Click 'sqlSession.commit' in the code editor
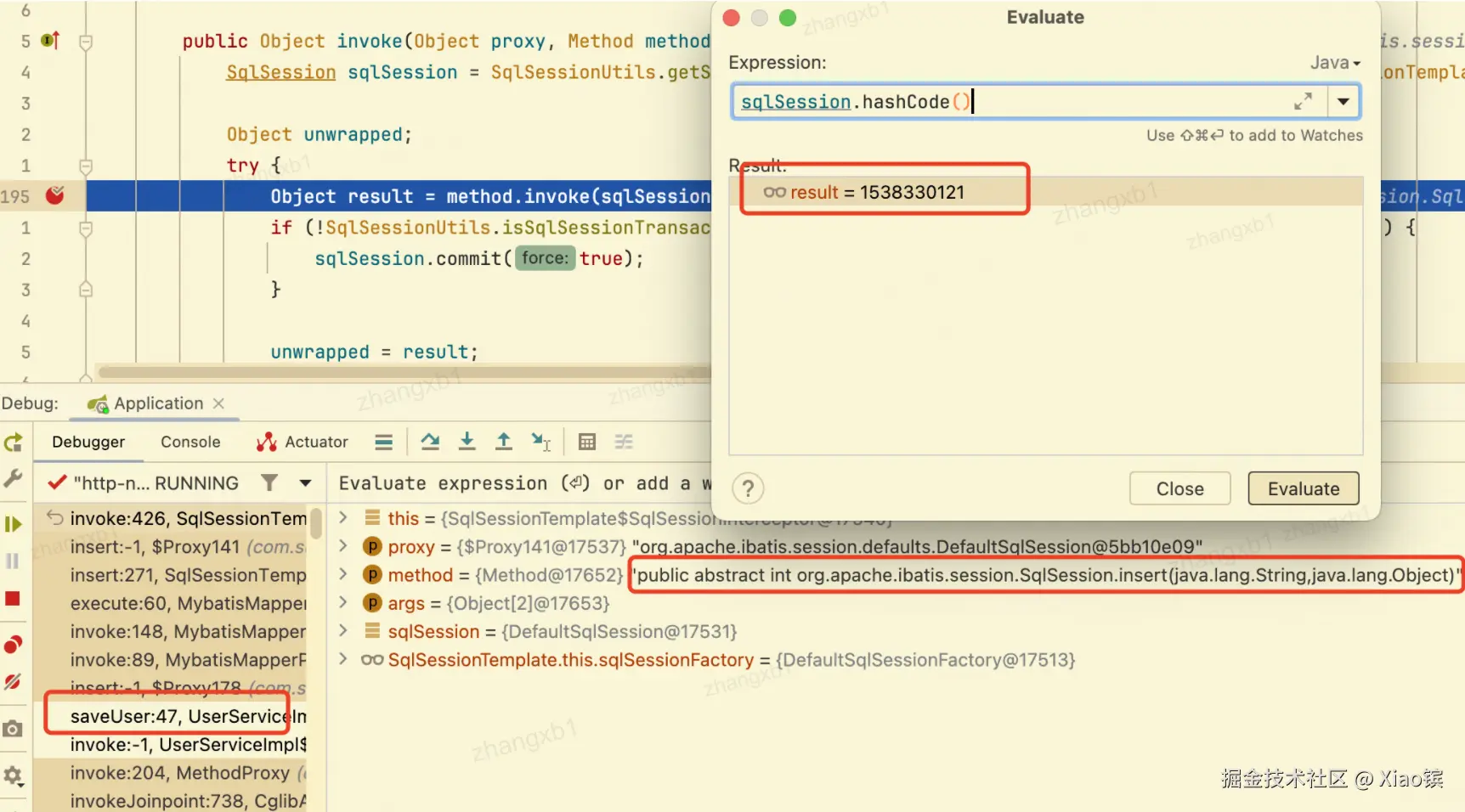 coord(408,258)
